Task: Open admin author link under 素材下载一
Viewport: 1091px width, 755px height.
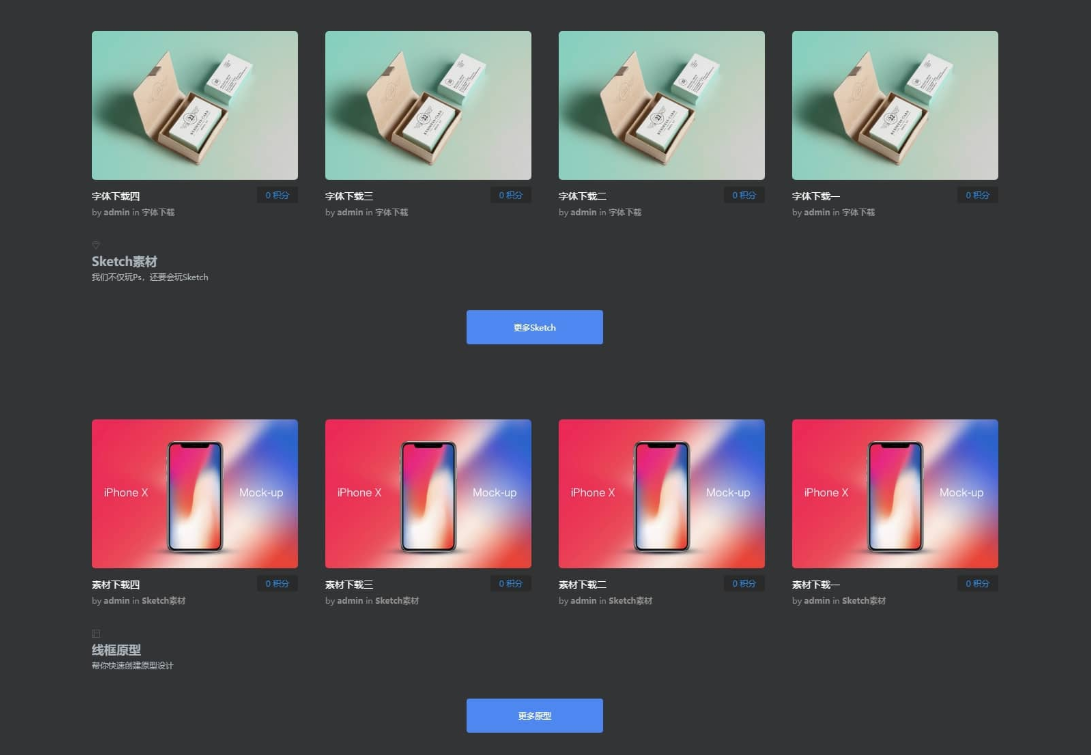Action: coord(816,601)
